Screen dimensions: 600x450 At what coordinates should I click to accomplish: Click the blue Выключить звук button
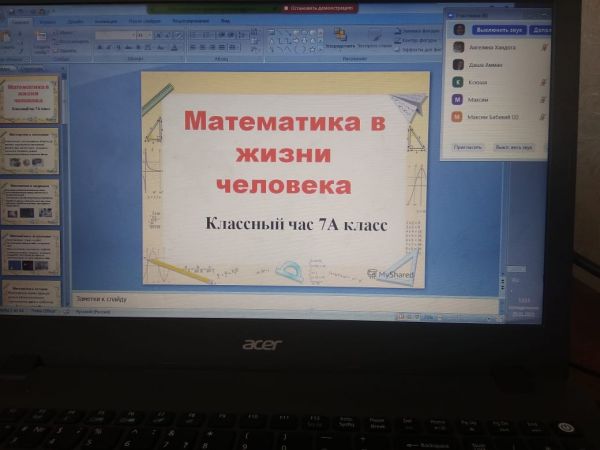point(499,29)
